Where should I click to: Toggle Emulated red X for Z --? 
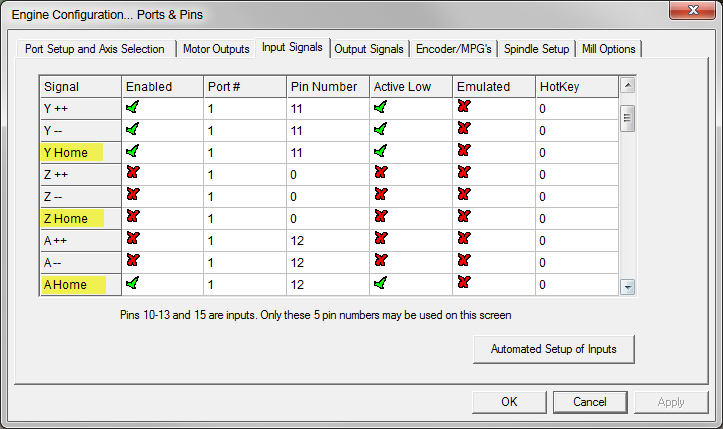click(x=464, y=194)
